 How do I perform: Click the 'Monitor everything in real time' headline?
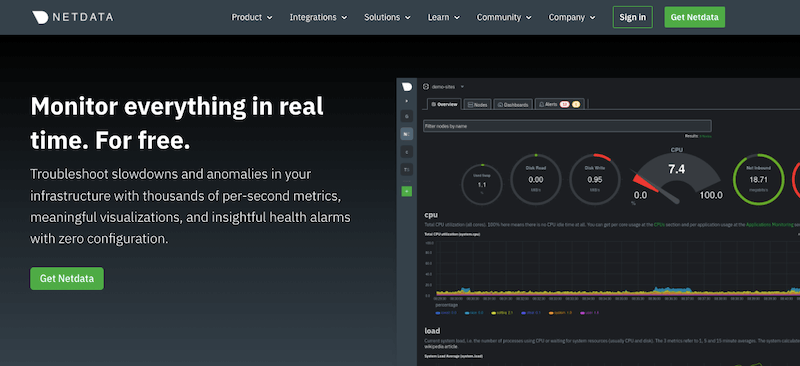click(177, 123)
